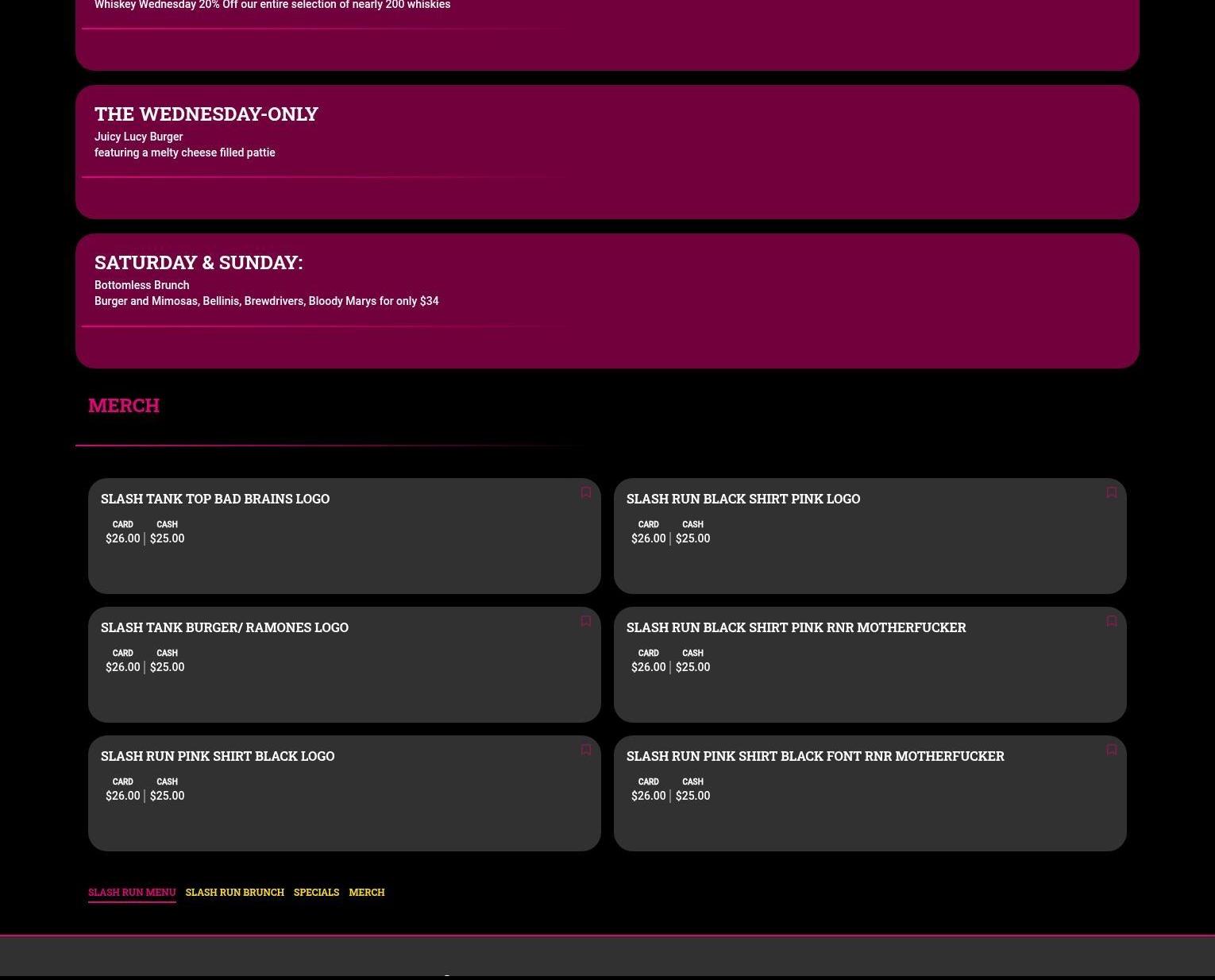Open Slash Run Pink Shirt Black Font RNR title

coord(816,756)
